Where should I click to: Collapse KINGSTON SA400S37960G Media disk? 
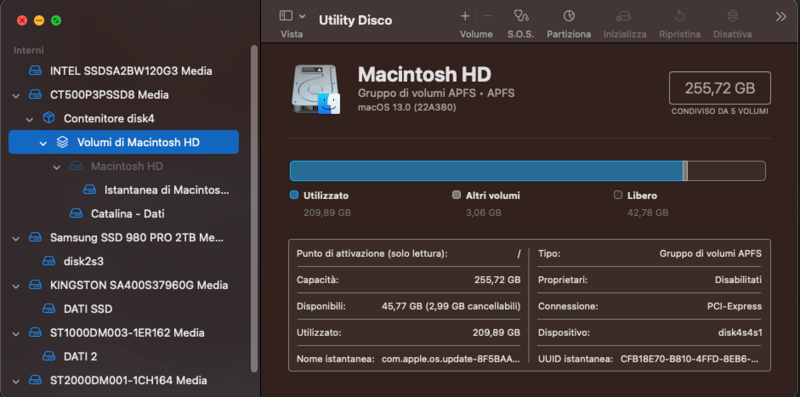pos(16,286)
